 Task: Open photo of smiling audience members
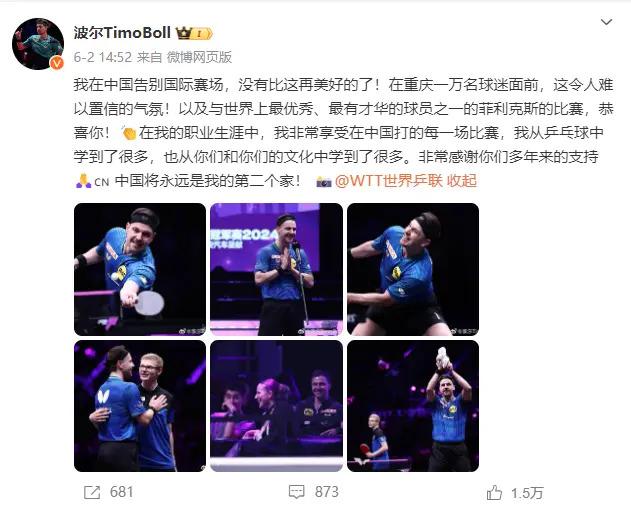[x=276, y=406]
